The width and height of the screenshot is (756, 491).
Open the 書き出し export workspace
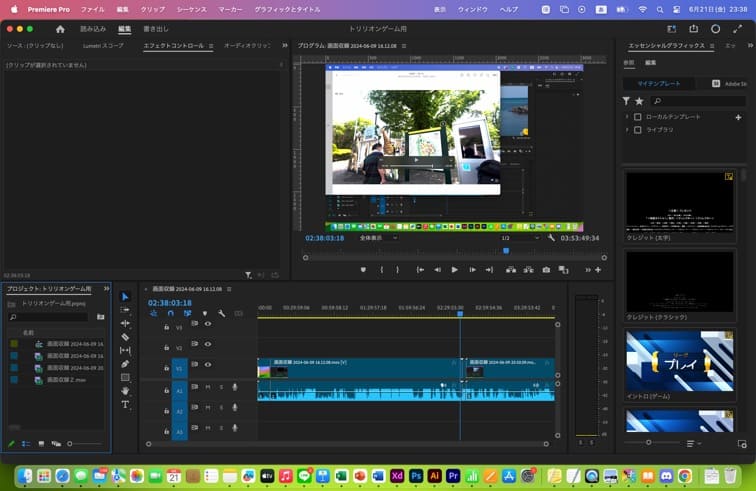(x=157, y=29)
